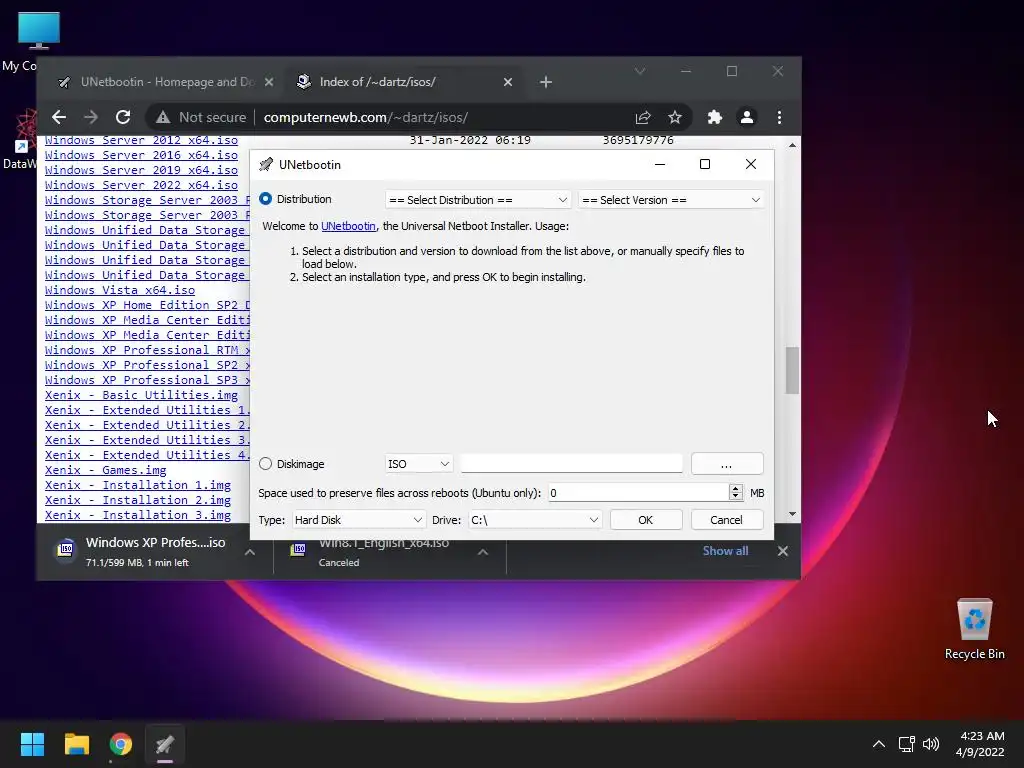Open the taskbar clock and date
This screenshot has width=1024, height=768.
(980, 744)
